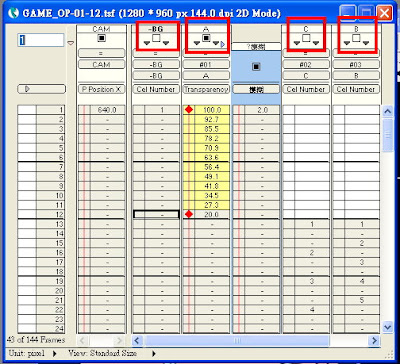Click the #01 button in column A
The height and width of the screenshot is (364, 400).
tap(206, 64)
